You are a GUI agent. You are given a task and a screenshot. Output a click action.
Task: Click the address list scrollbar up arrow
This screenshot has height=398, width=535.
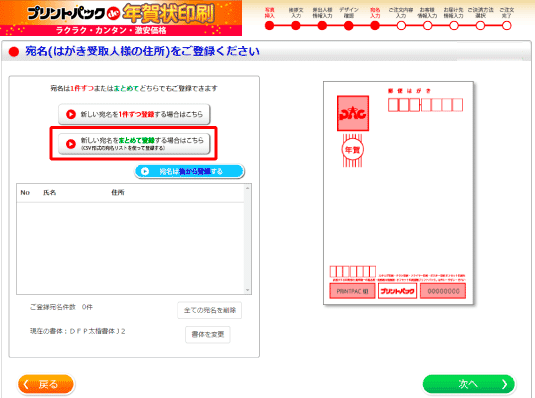tap(248, 188)
